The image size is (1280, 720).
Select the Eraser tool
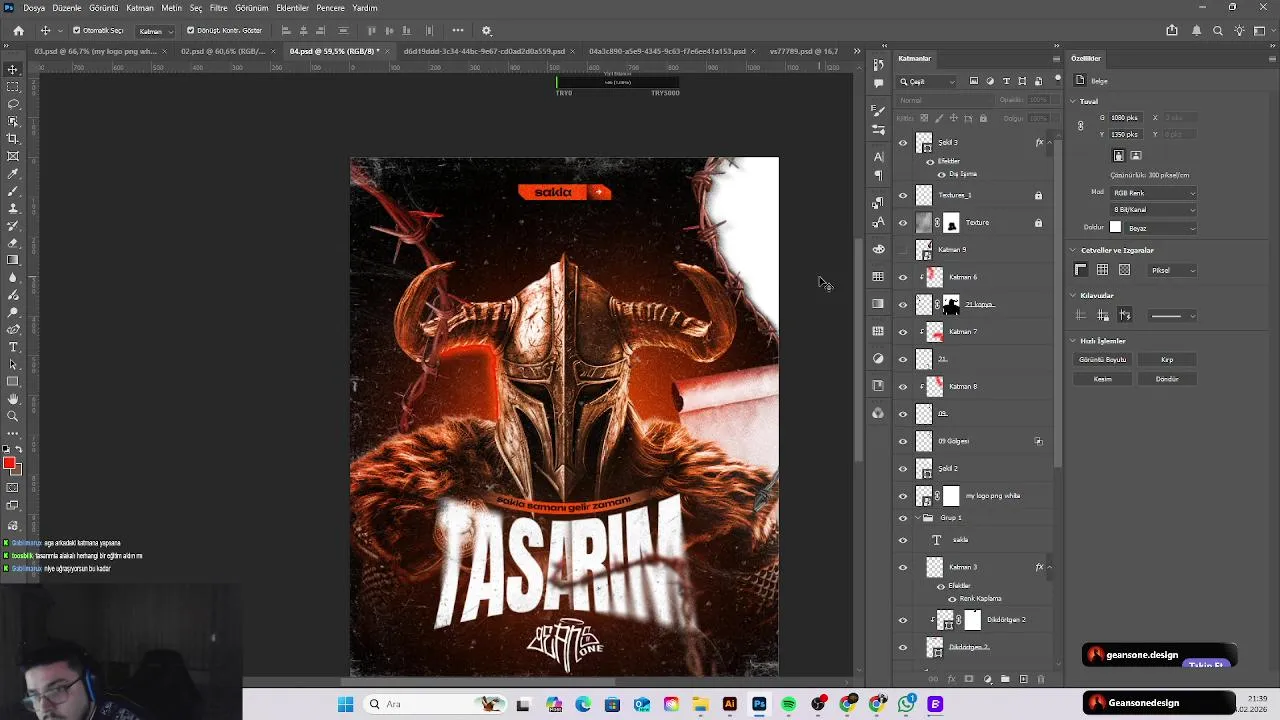pyautogui.click(x=13, y=243)
